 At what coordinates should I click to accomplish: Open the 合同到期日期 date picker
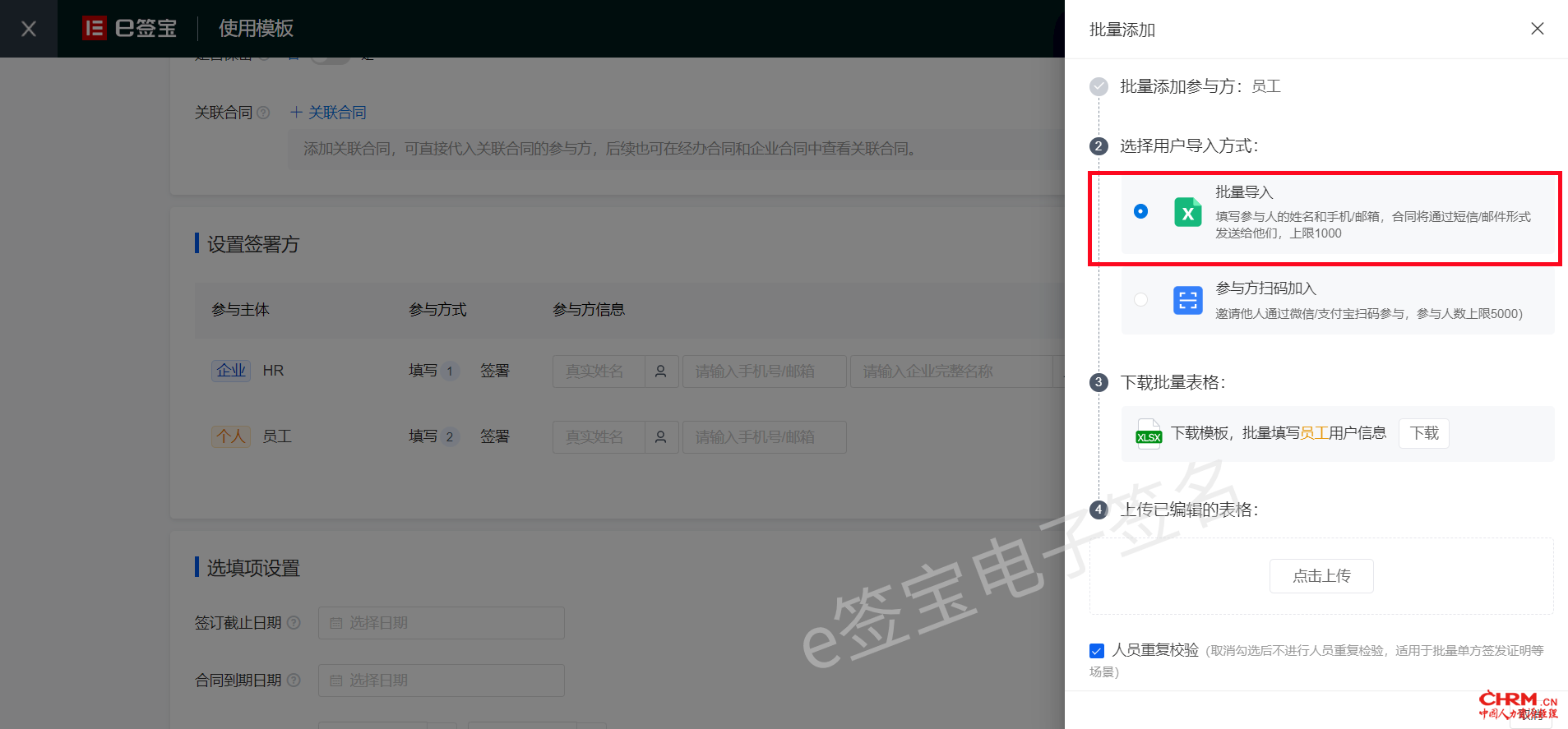click(442, 681)
